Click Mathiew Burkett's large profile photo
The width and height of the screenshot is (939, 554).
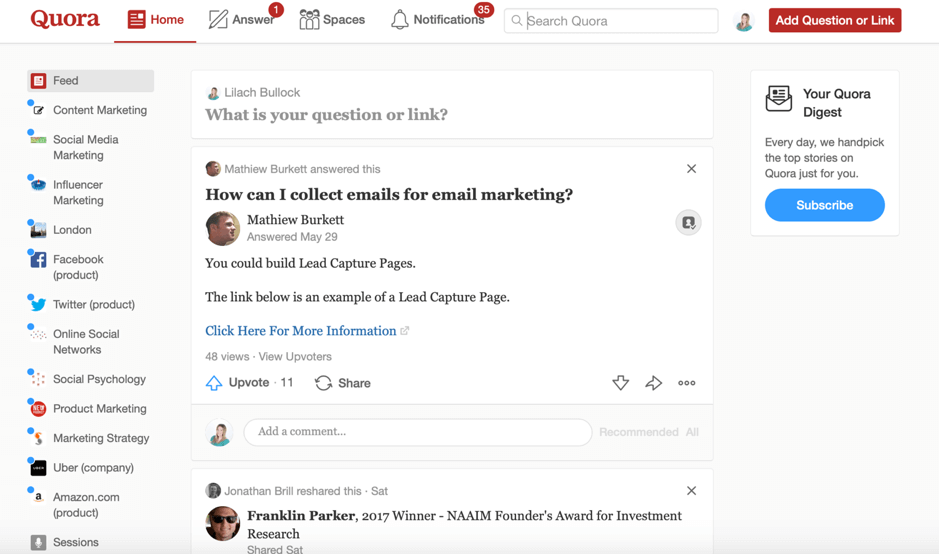tap(222, 228)
